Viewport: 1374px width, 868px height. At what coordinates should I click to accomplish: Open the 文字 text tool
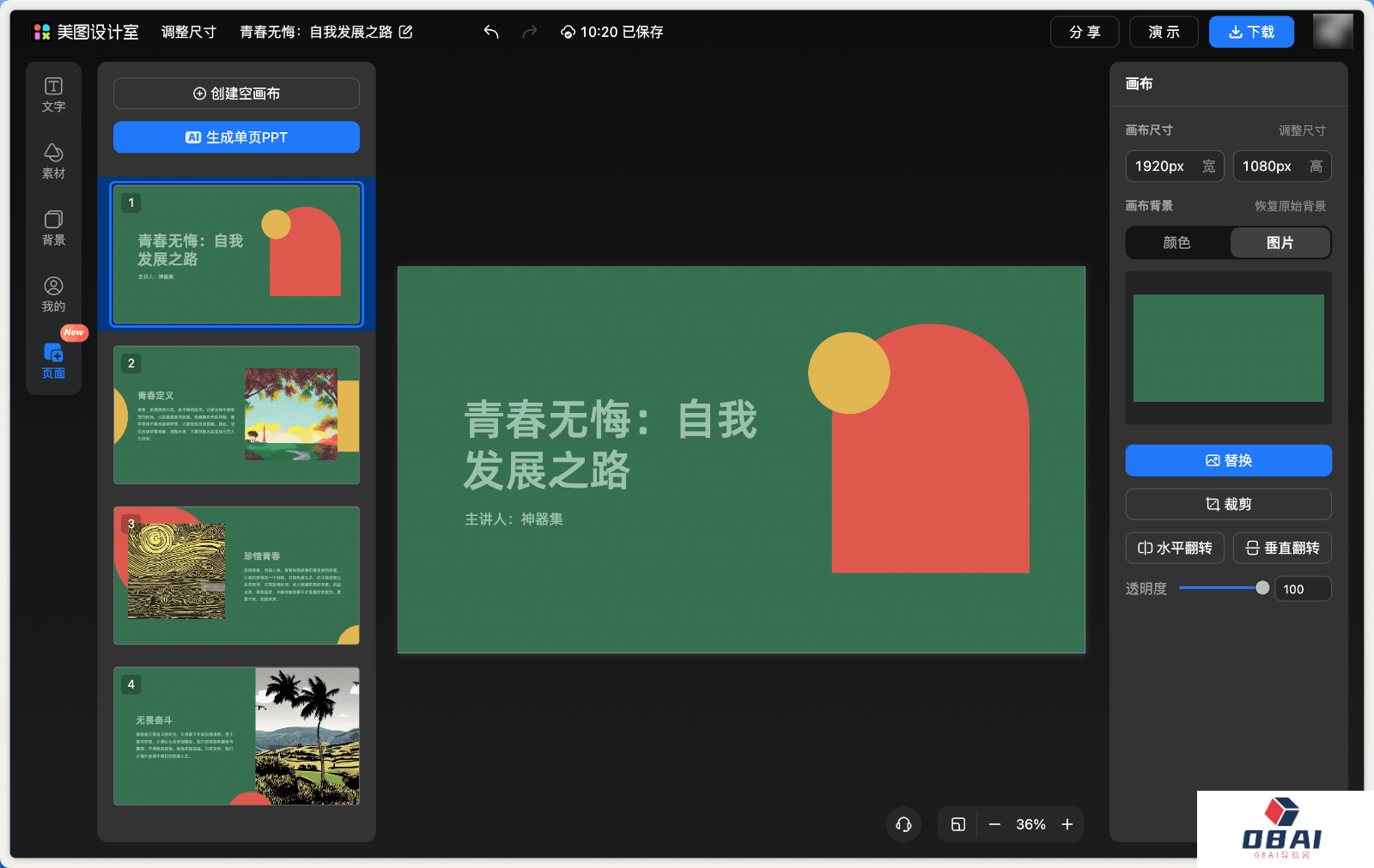53,94
